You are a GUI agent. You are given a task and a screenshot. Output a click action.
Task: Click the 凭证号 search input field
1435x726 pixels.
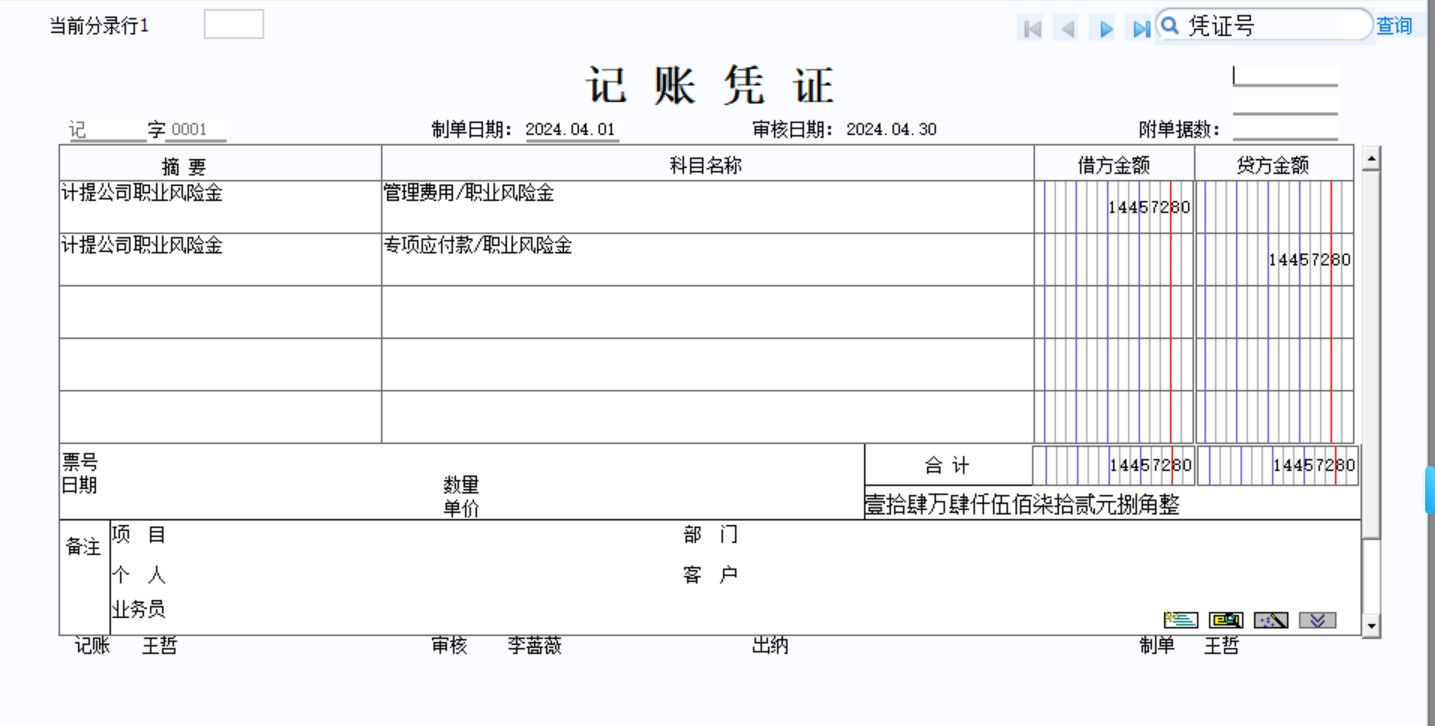point(1275,26)
